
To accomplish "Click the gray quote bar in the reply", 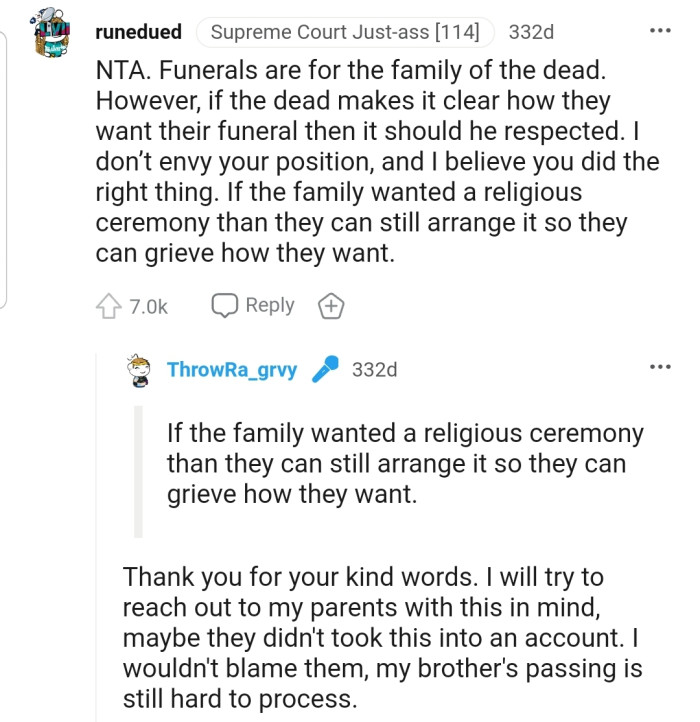I will [138, 471].
